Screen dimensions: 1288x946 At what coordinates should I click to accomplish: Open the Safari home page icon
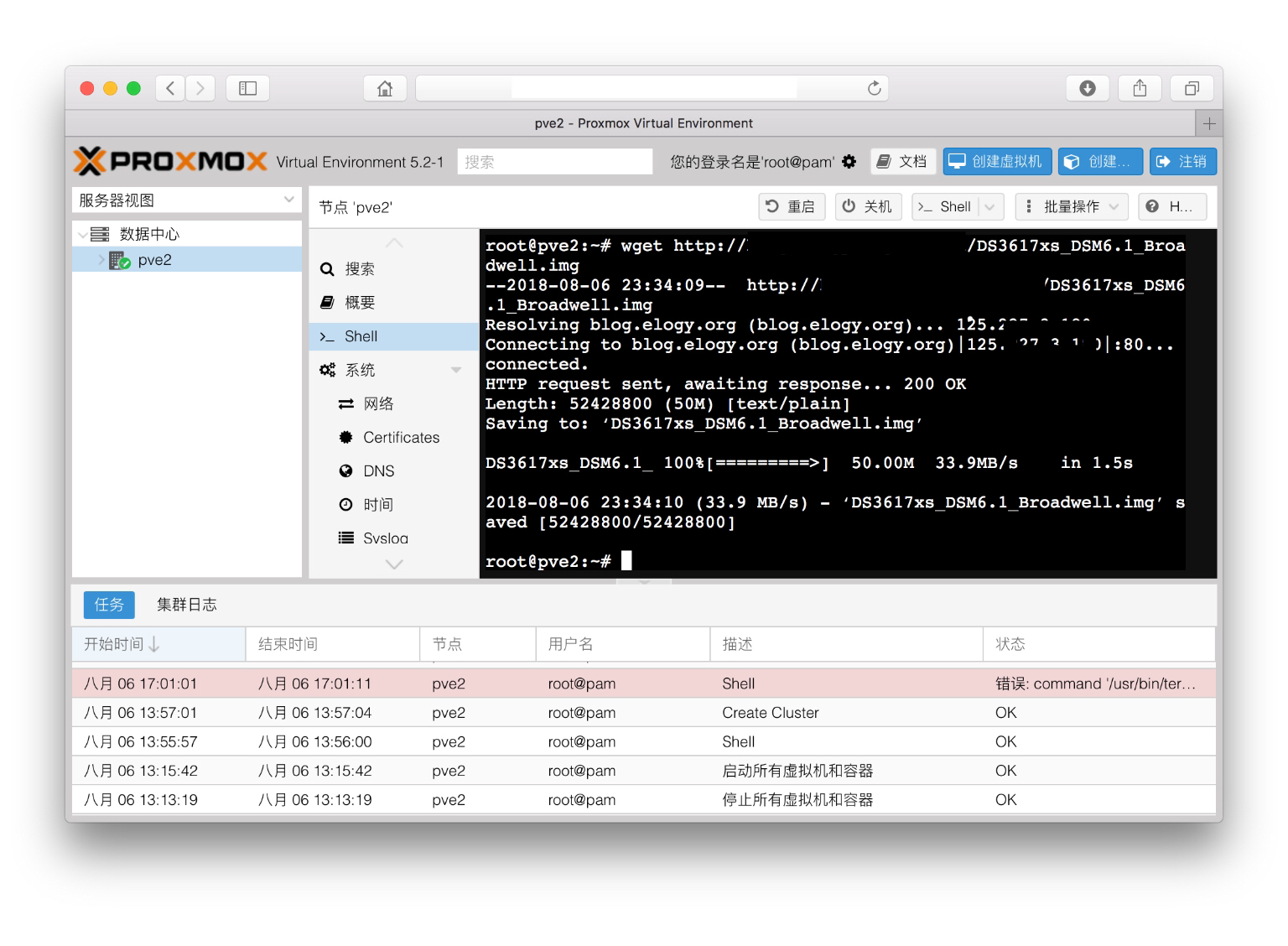tap(385, 88)
